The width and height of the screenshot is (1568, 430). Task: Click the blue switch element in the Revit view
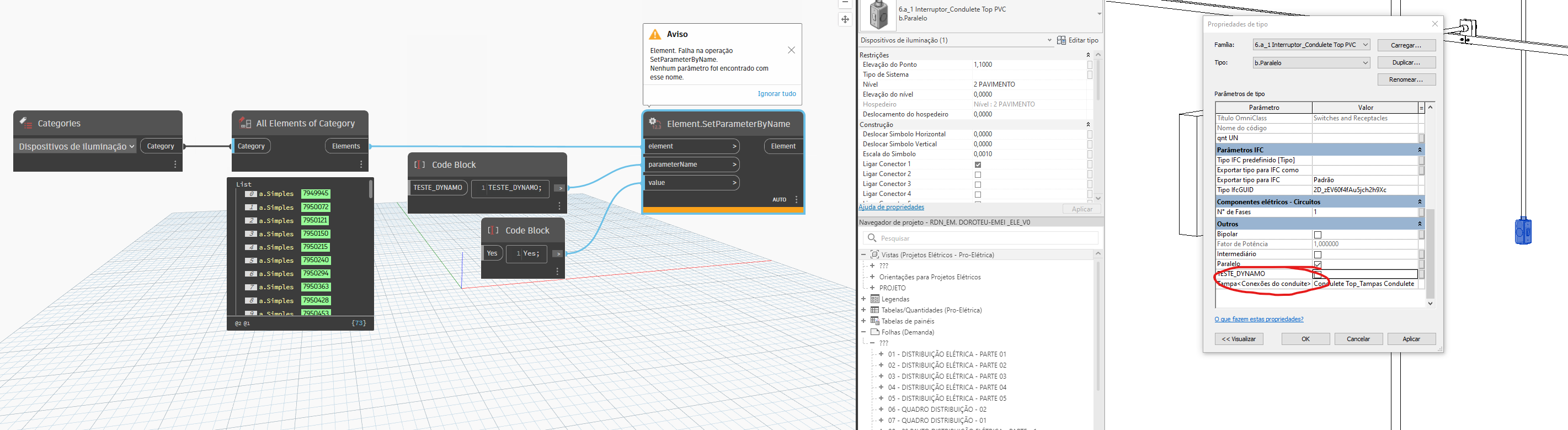pyautogui.click(x=1523, y=231)
